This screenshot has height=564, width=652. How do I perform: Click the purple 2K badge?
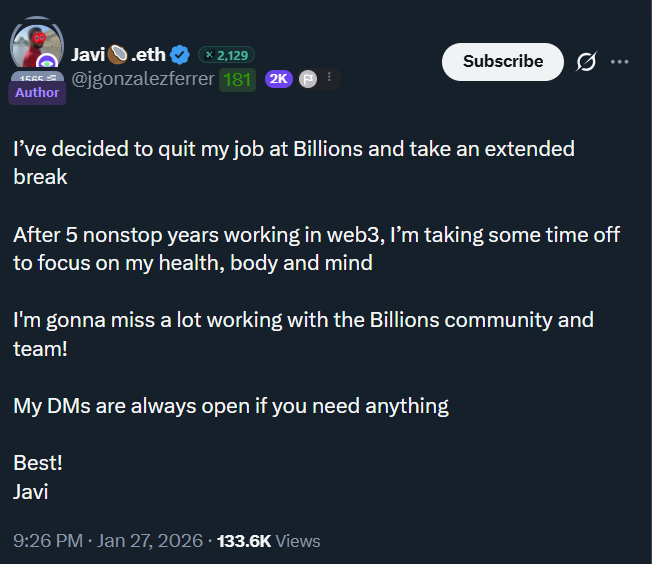coord(279,79)
